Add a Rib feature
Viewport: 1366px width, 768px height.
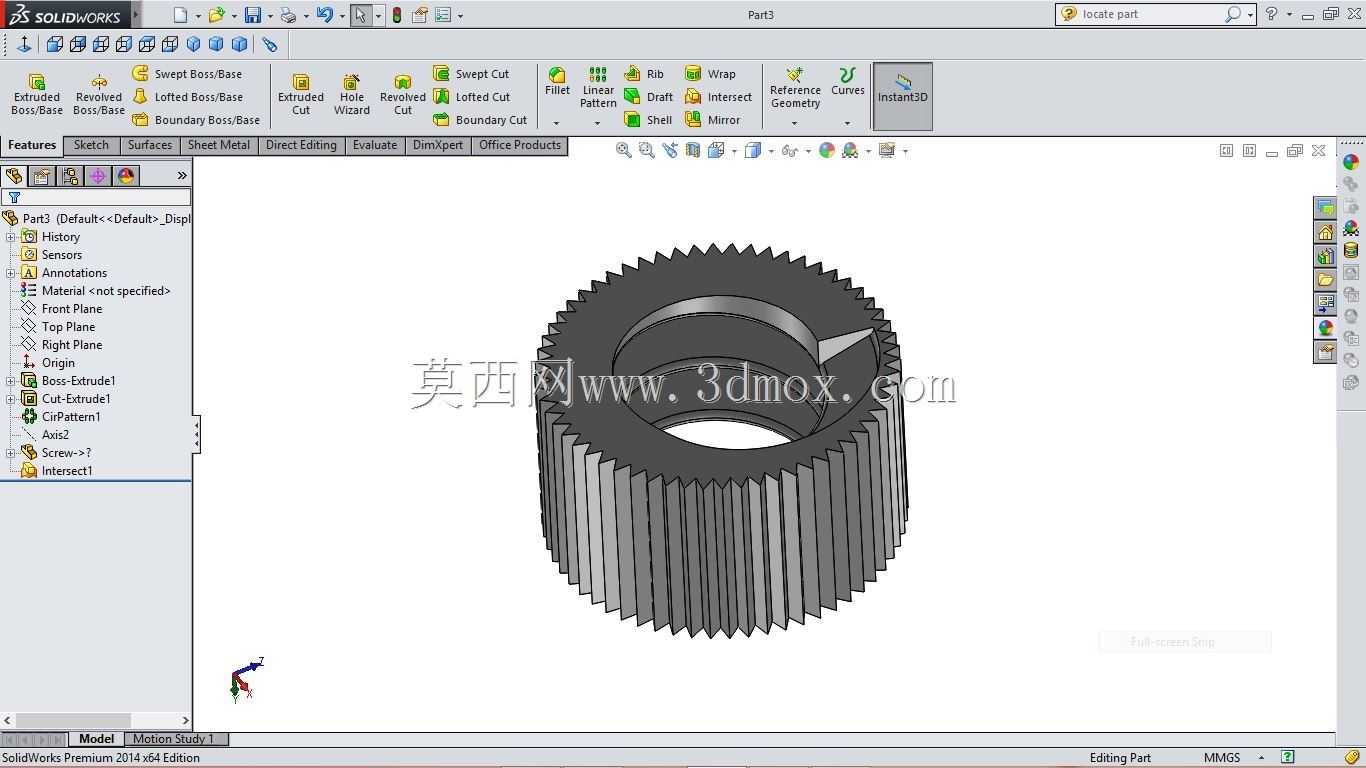coord(644,74)
